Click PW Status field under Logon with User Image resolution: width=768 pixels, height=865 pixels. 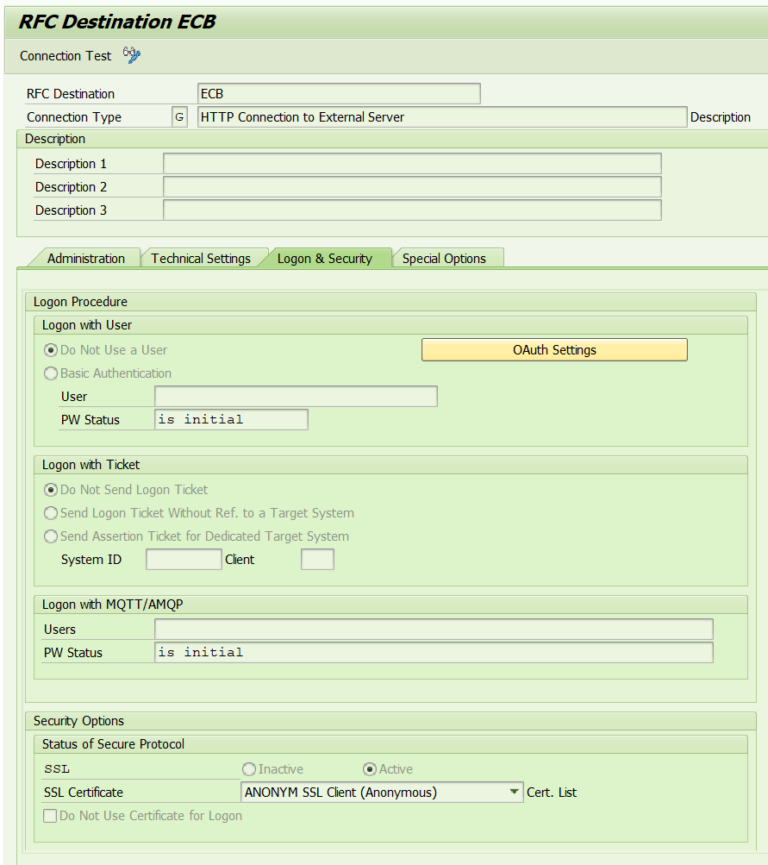pos(231,420)
